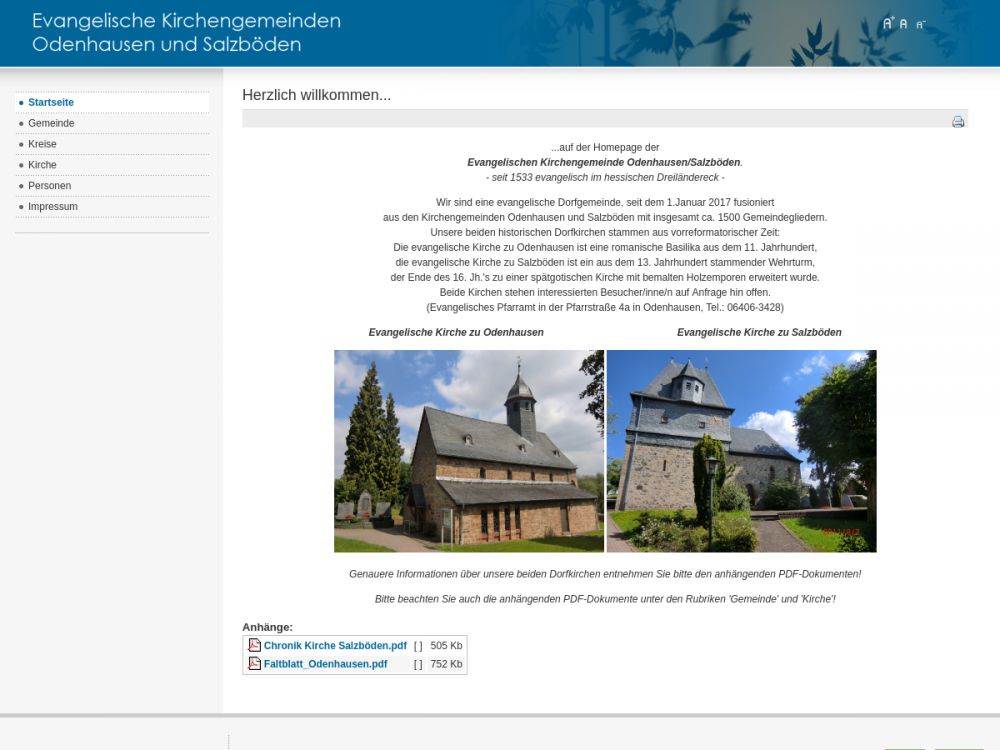Navigate to Personen in the sidebar
The image size is (1000, 750).
[x=49, y=186]
